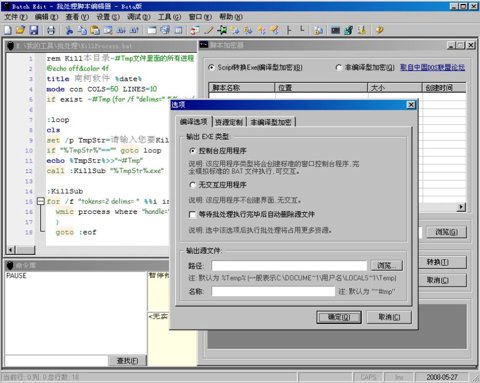480x383 pixels.
Task: Paste using the clipboard toolbar icon
Action: coord(95,30)
